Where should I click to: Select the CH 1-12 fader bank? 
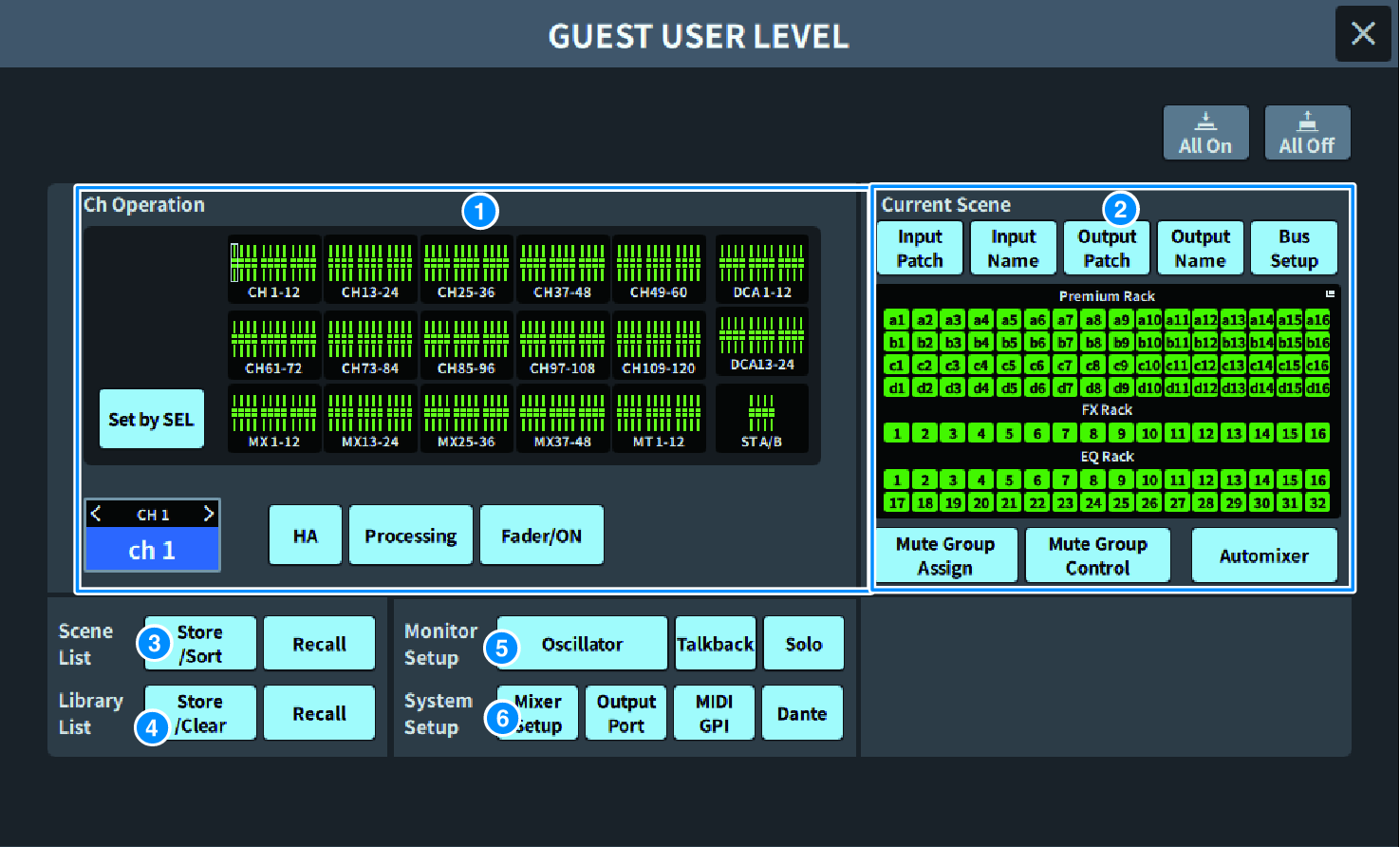(x=274, y=270)
